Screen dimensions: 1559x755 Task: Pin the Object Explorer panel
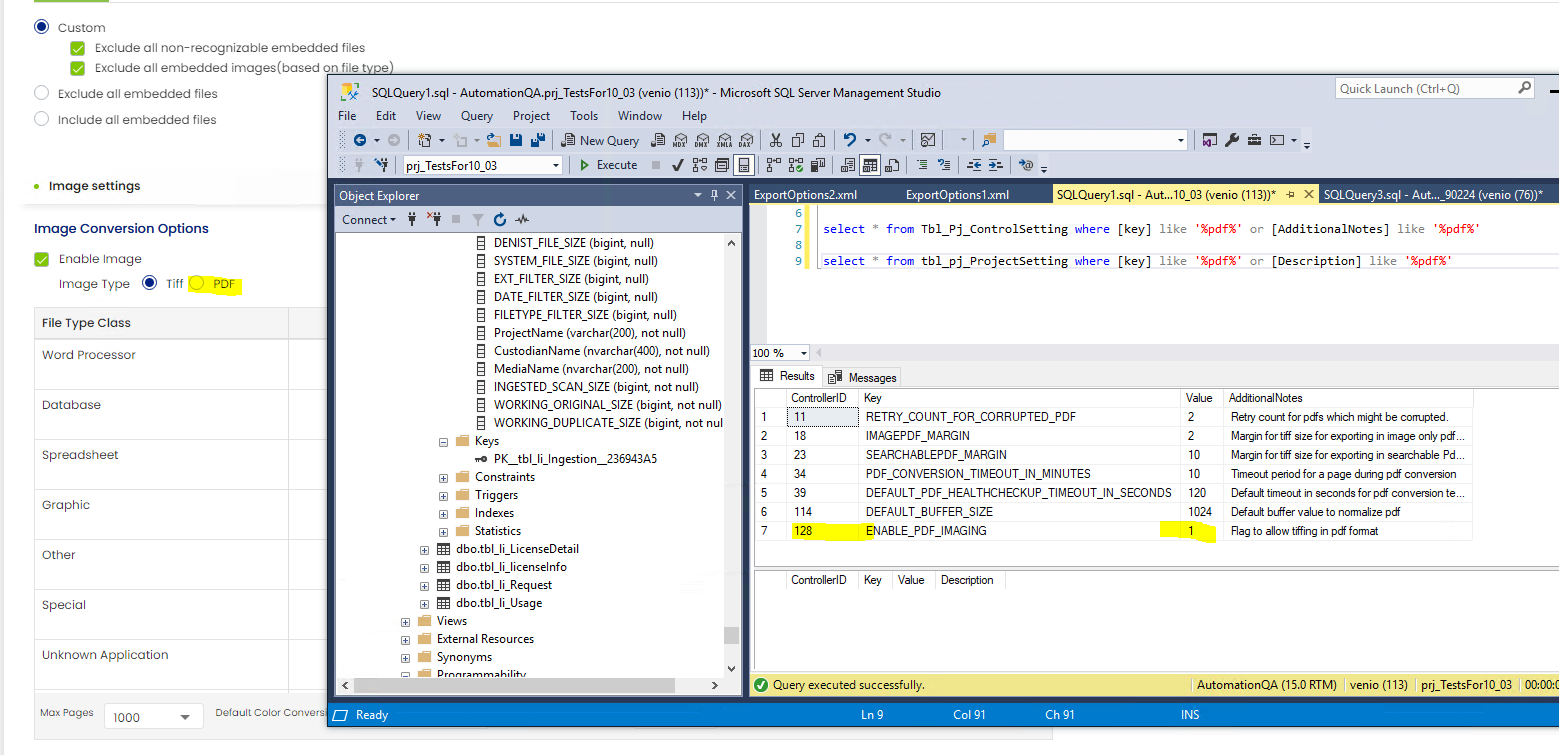[714, 195]
